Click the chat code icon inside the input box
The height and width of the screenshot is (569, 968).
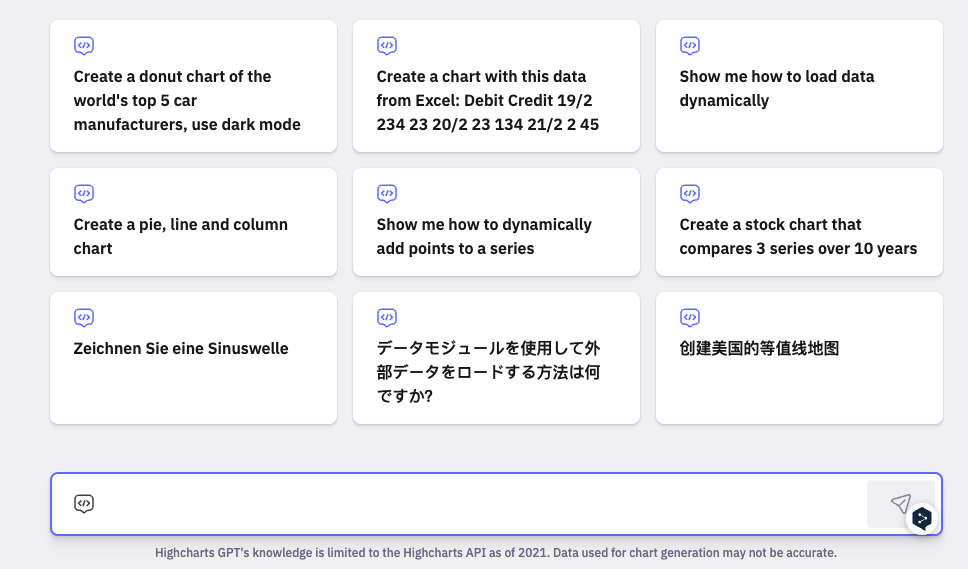(x=84, y=503)
